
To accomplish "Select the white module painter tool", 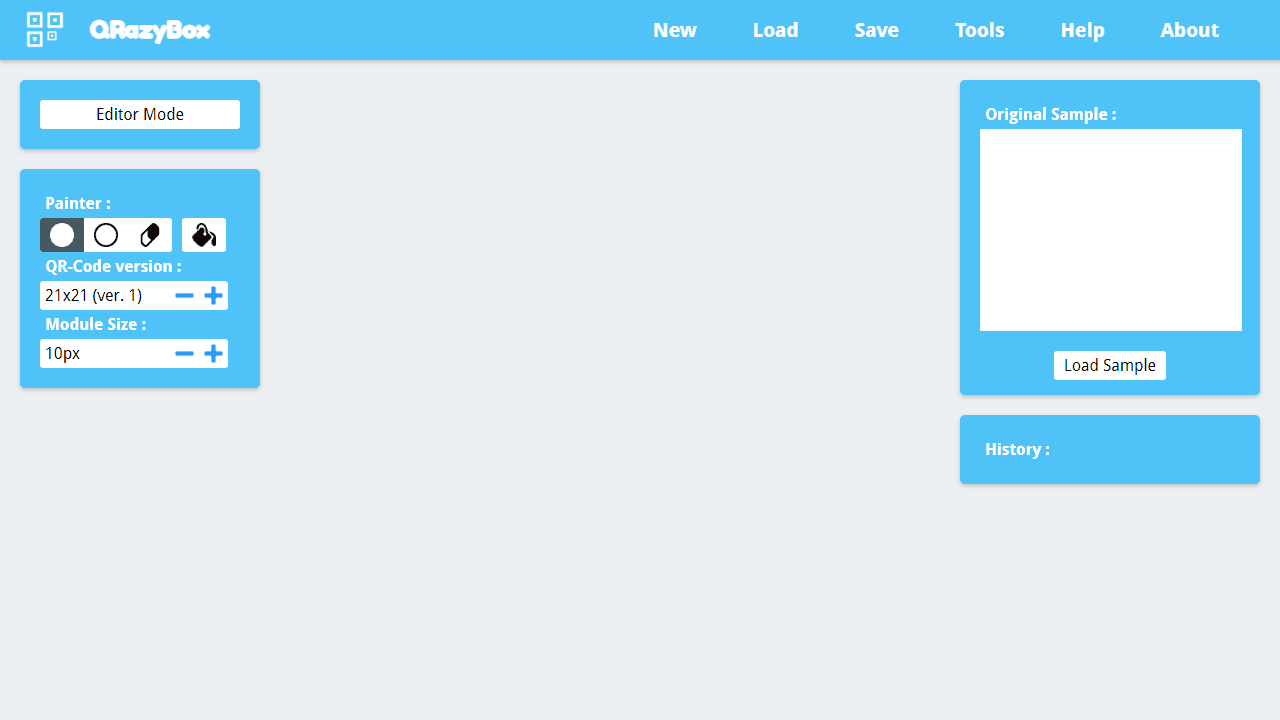I will pyautogui.click(x=106, y=235).
